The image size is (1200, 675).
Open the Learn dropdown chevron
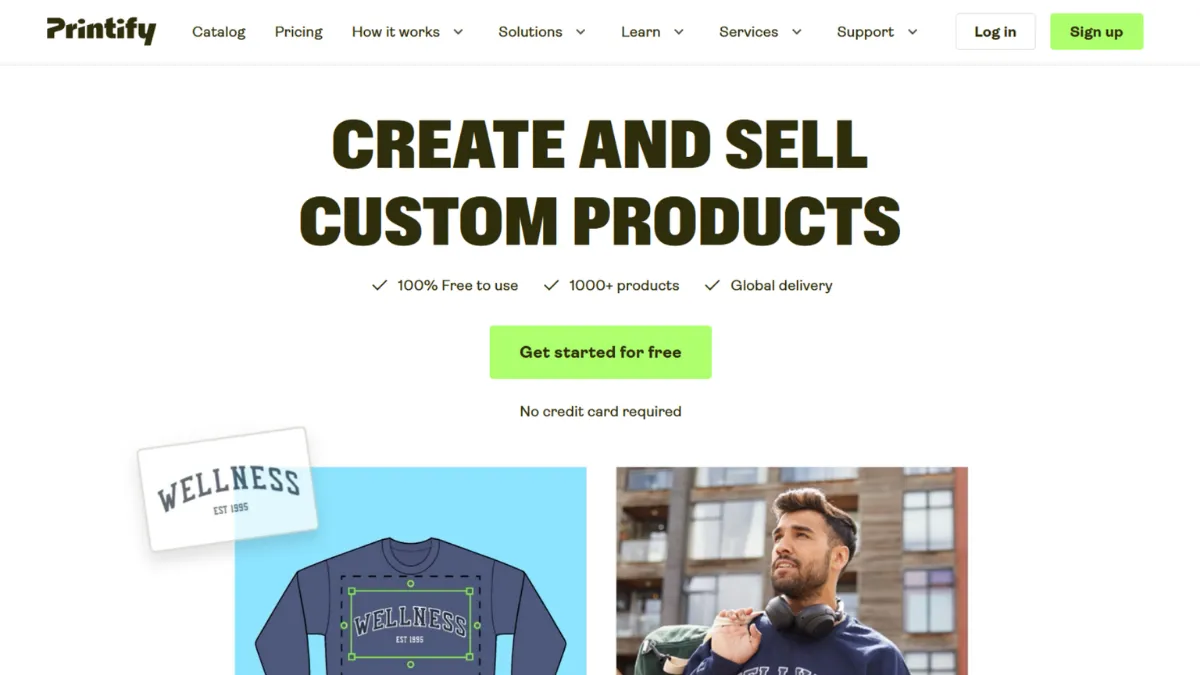point(678,32)
